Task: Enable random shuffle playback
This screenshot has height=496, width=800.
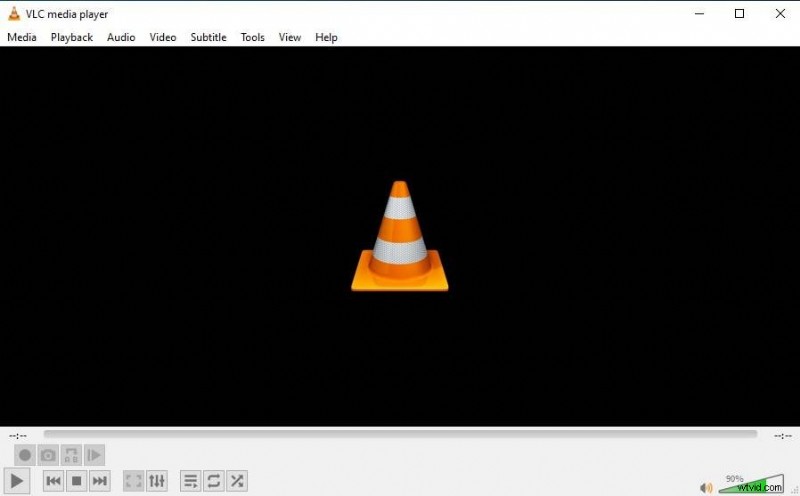Action: click(x=237, y=481)
